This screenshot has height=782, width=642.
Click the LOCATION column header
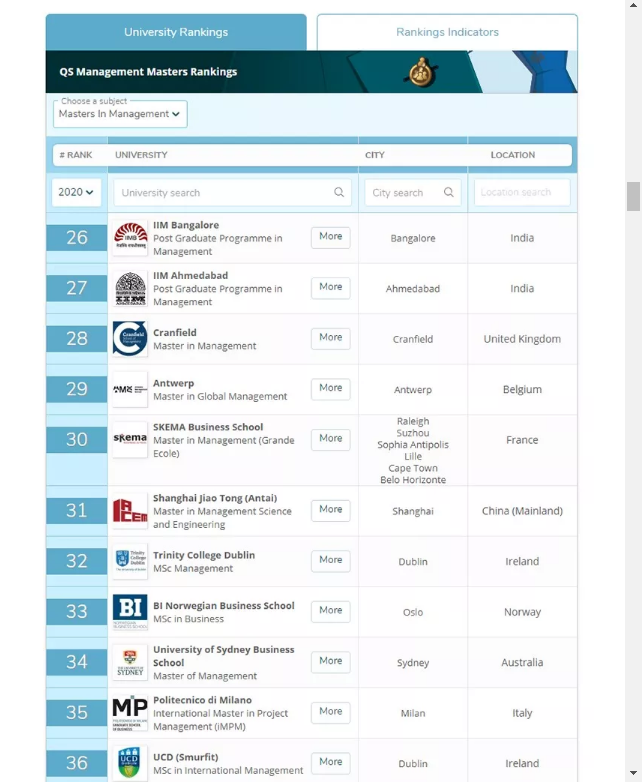pyautogui.click(x=513, y=155)
